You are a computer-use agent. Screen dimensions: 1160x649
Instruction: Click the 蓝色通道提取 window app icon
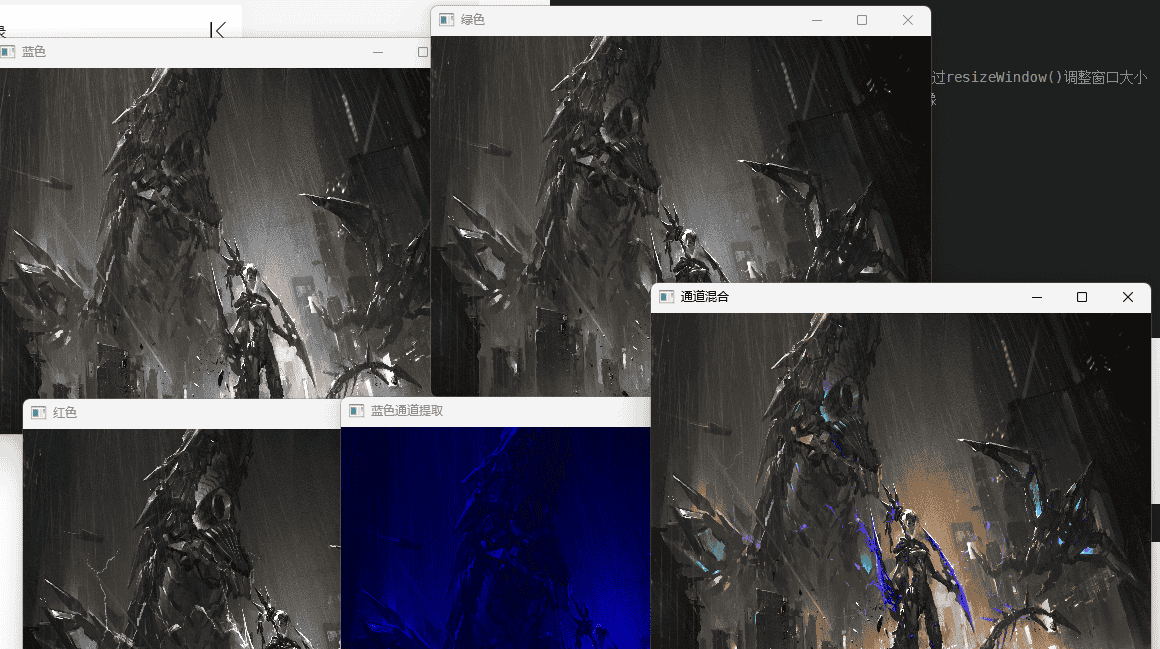coord(357,411)
